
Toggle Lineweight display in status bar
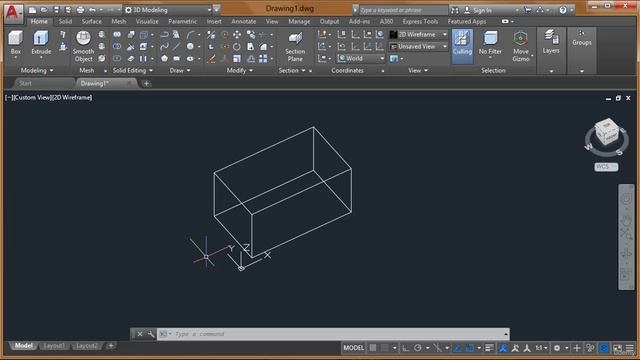click(x=489, y=348)
